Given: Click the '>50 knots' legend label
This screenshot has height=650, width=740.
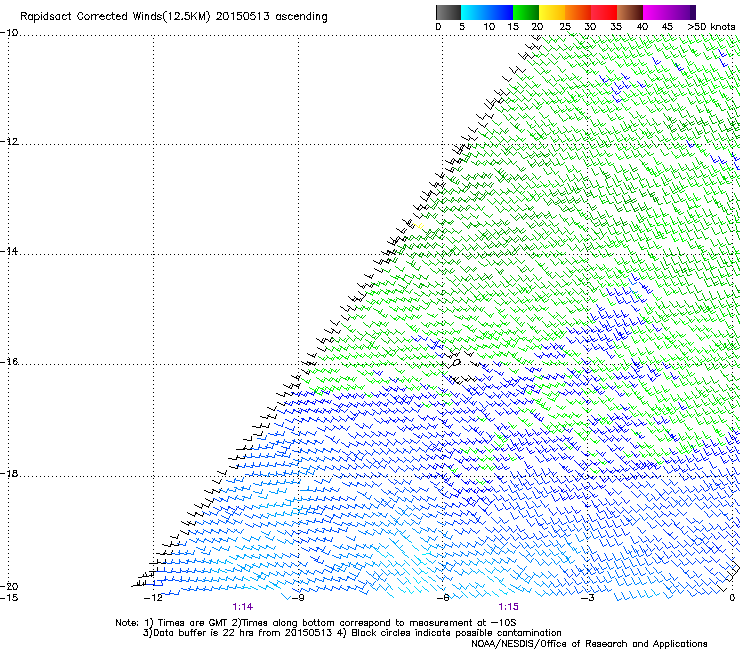Looking at the screenshot, I should 711,27.
